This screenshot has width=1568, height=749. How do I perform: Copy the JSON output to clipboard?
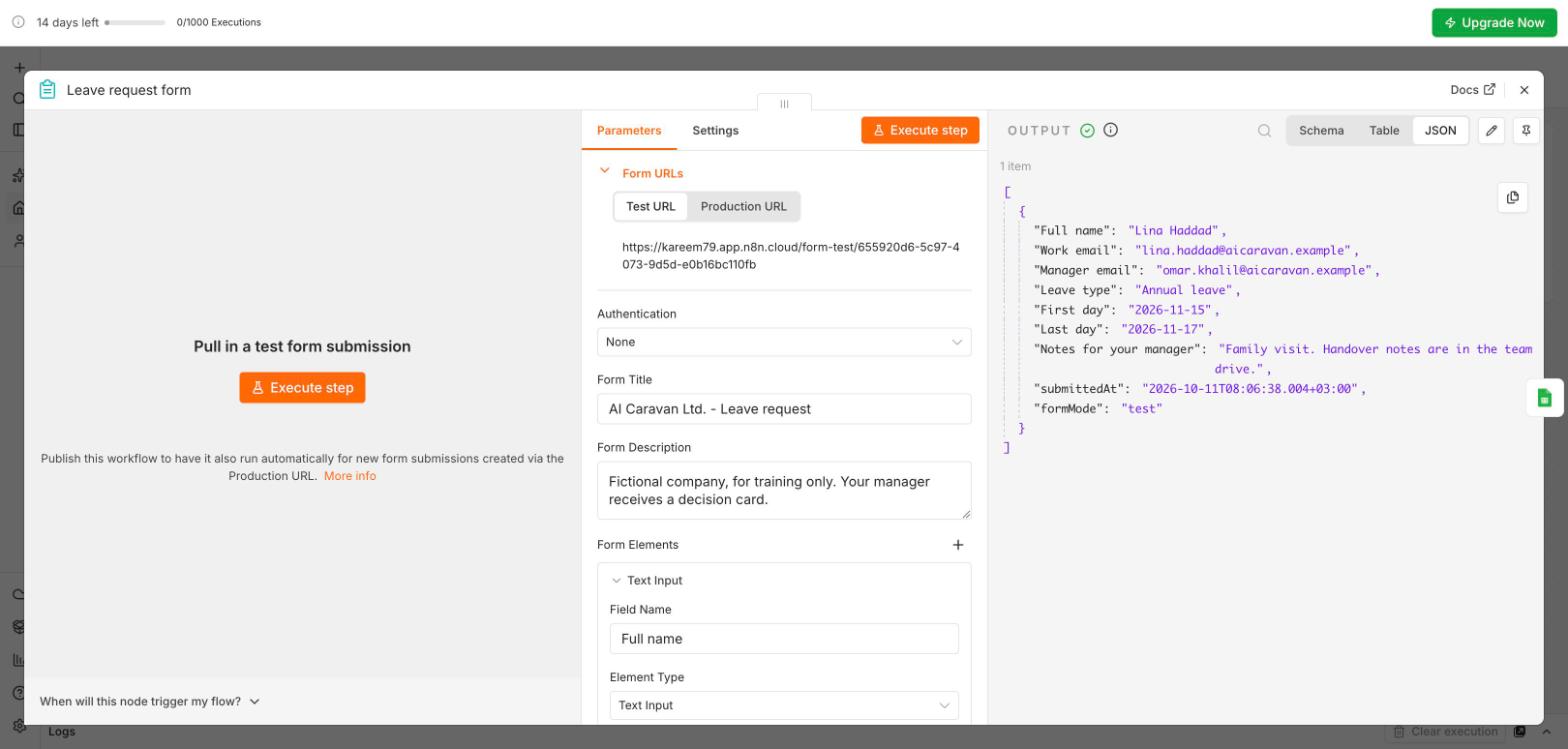click(x=1512, y=198)
